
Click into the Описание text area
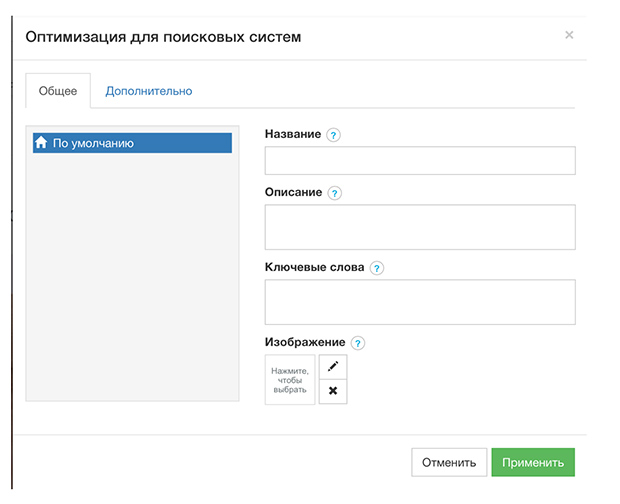click(x=420, y=227)
